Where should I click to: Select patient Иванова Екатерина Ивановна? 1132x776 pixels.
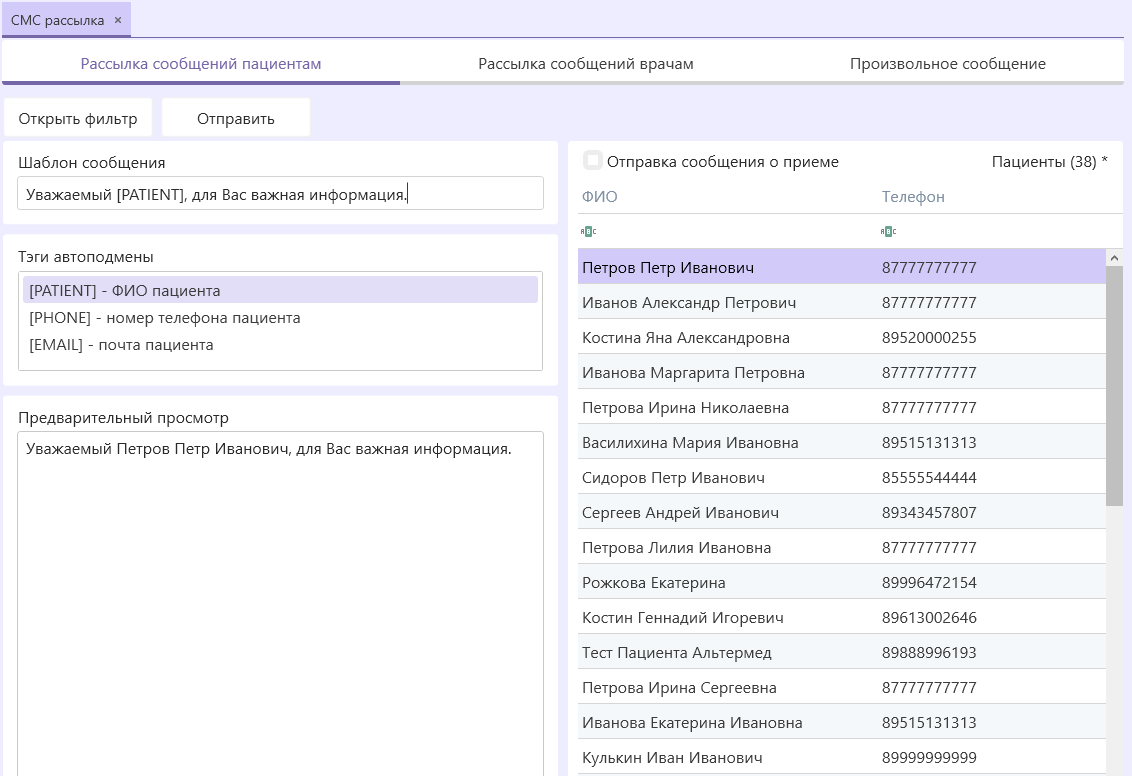[x=842, y=723]
